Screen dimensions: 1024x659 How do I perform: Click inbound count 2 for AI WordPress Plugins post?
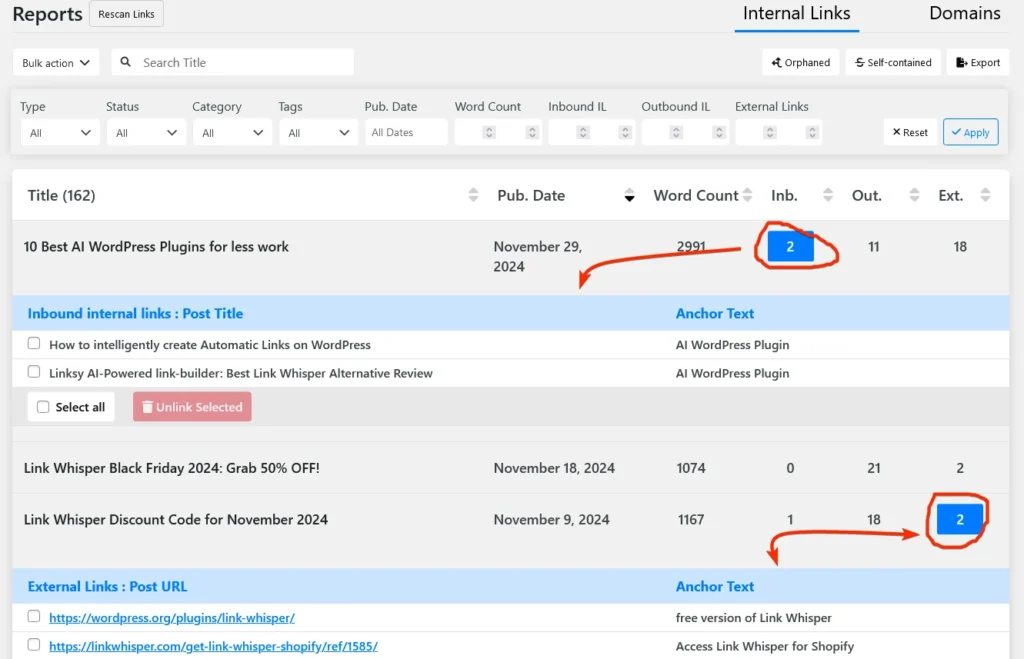coord(790,246)
